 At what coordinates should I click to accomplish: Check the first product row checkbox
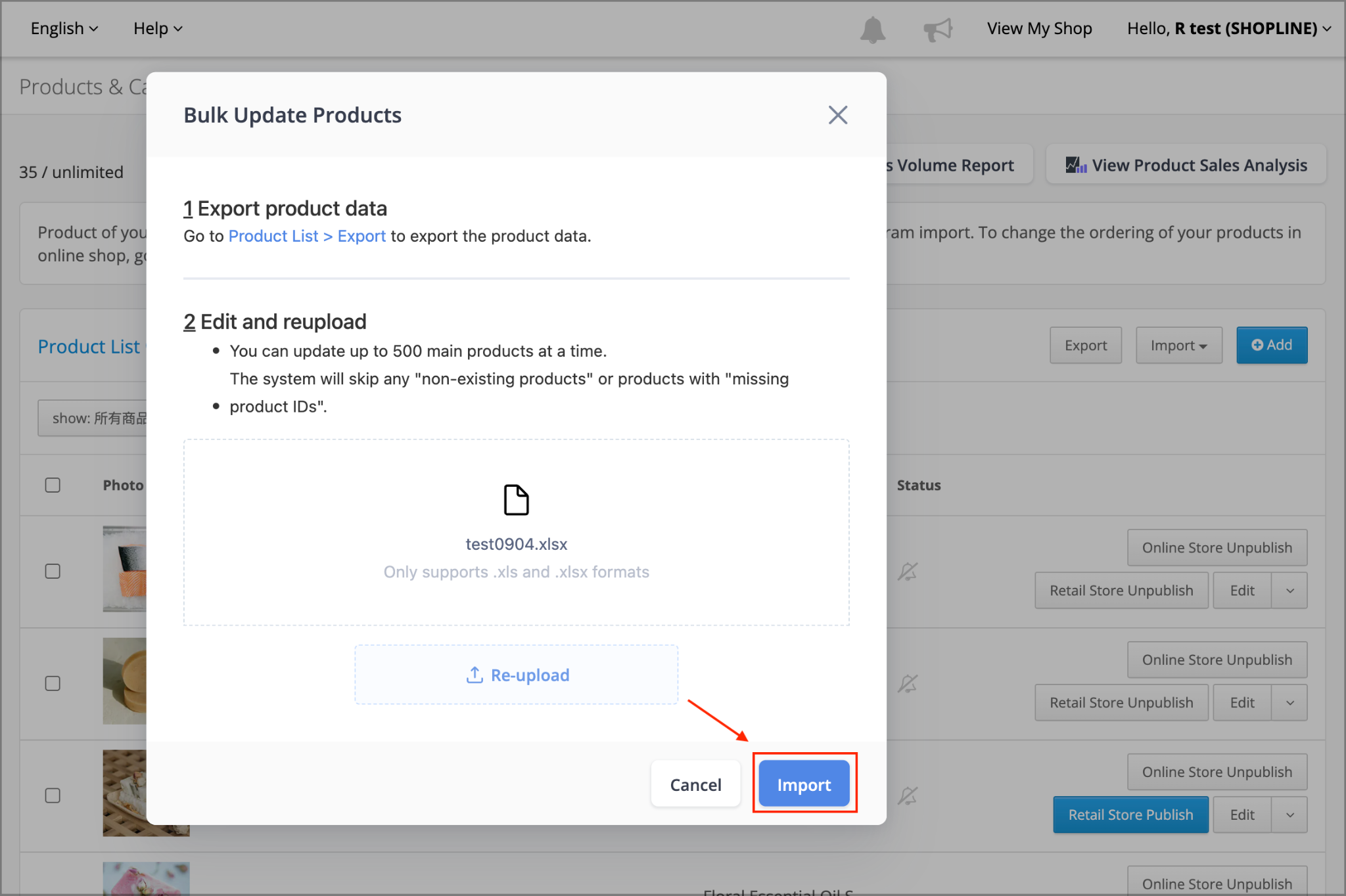coord(53,571)
